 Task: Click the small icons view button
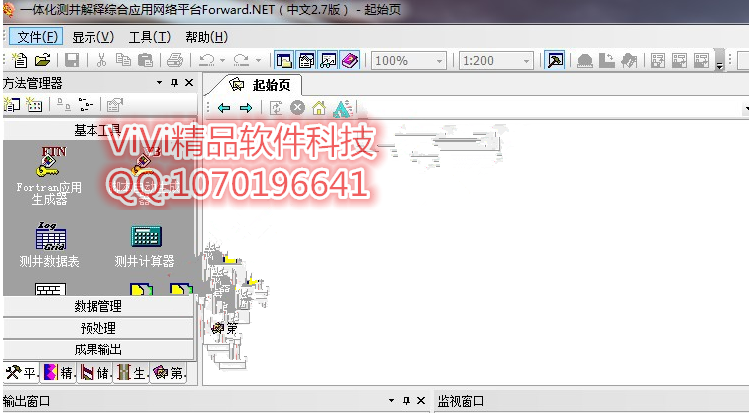tap(64, 104)
